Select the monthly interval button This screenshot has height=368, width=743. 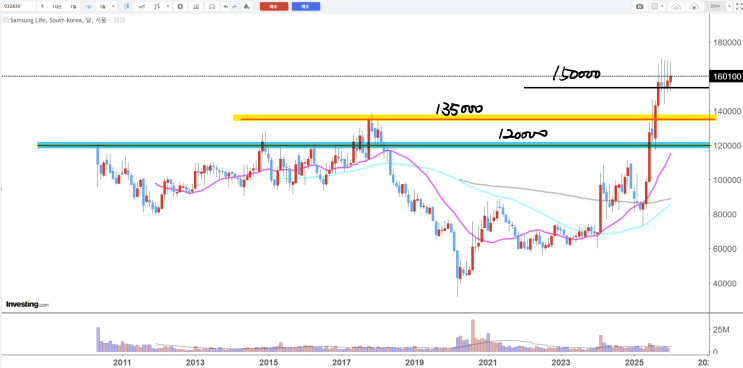[102, 6]
